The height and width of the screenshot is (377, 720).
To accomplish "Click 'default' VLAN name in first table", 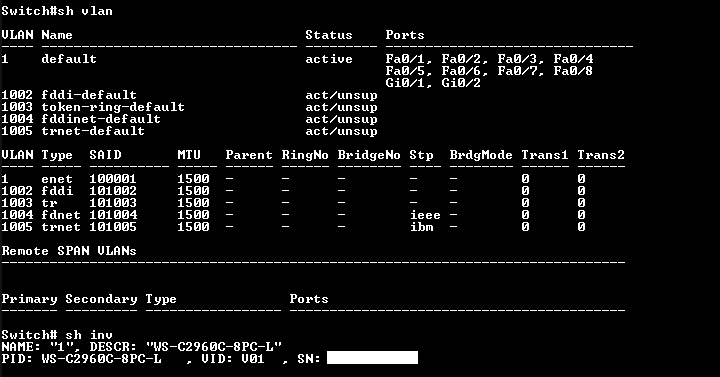I will (x=69, y=59).
